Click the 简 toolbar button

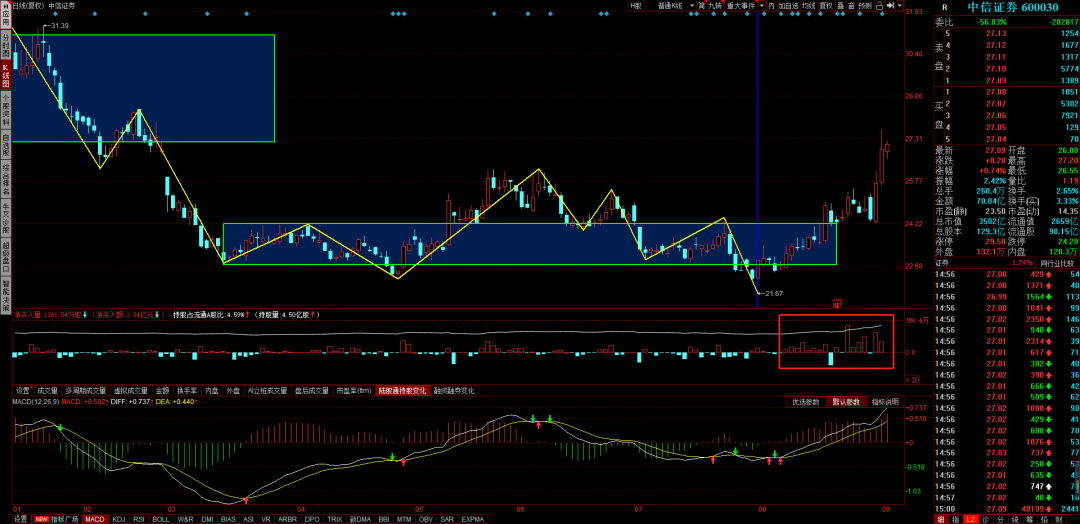(701, 6)
